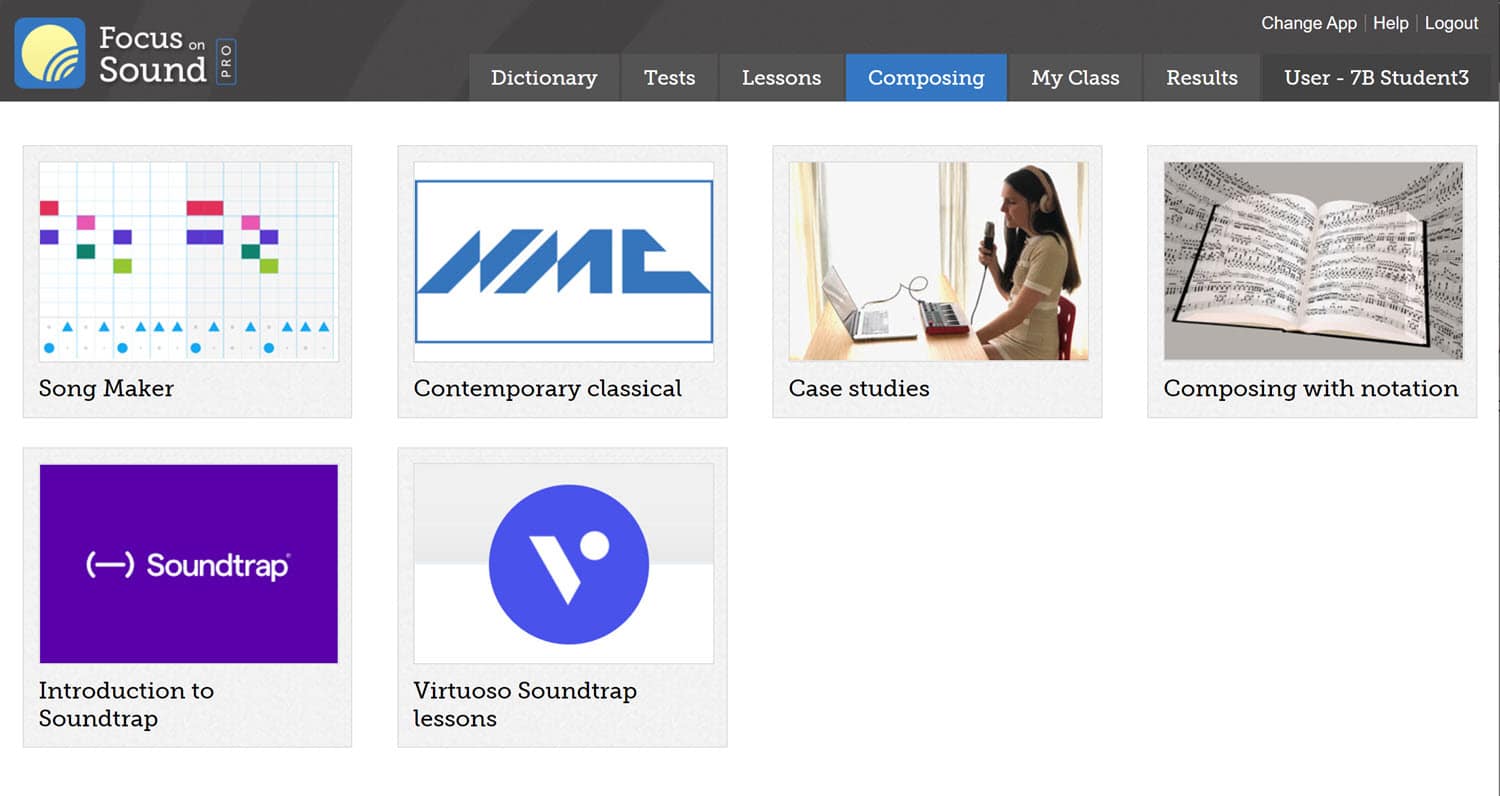Open the Case studies photo thumbnail
This screenshot has height=796, width=1500.
pyautogui.click(x=938, y=261)
